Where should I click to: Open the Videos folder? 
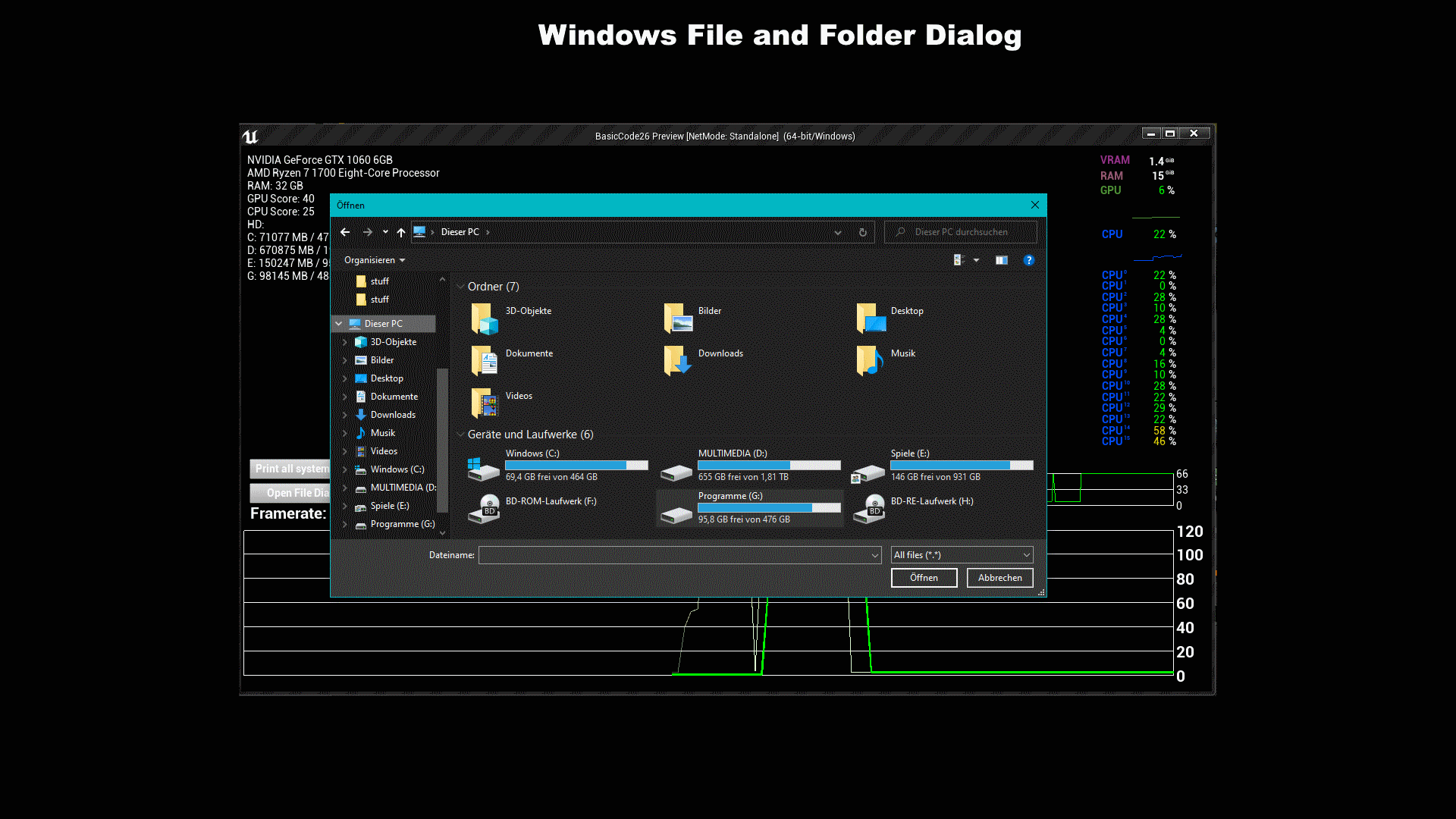[x=519, y=395]
